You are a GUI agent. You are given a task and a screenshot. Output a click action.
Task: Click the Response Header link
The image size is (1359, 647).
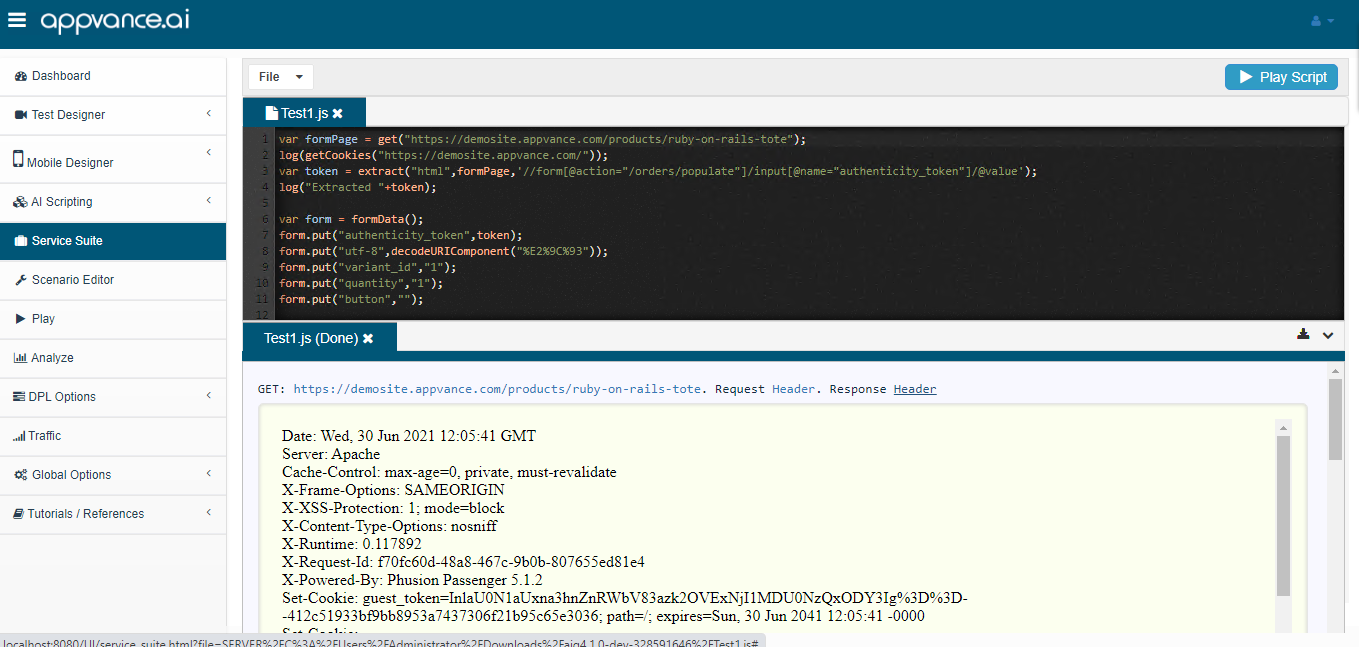tap(914, 389)
